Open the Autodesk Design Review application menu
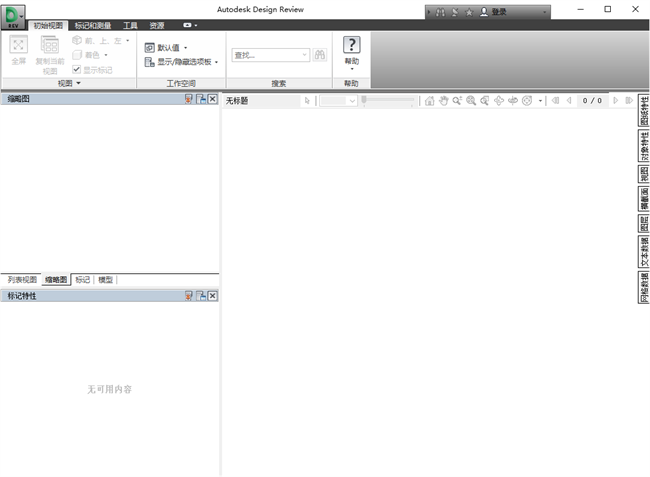The width and height of the screenshot is (650, 477). pyautogui.click(x=14, y=17)
